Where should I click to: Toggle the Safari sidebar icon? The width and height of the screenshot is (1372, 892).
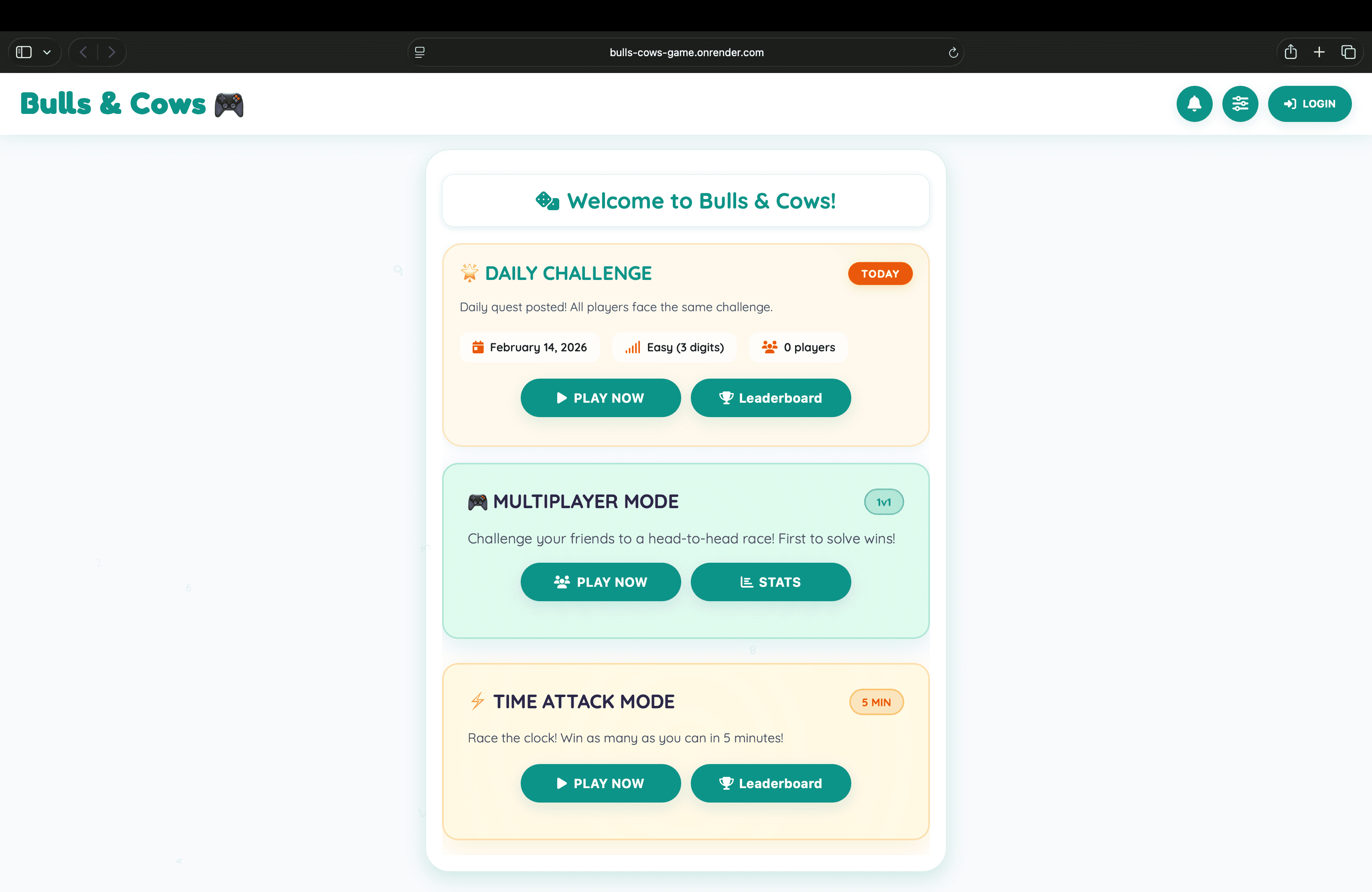coord(24,53)
